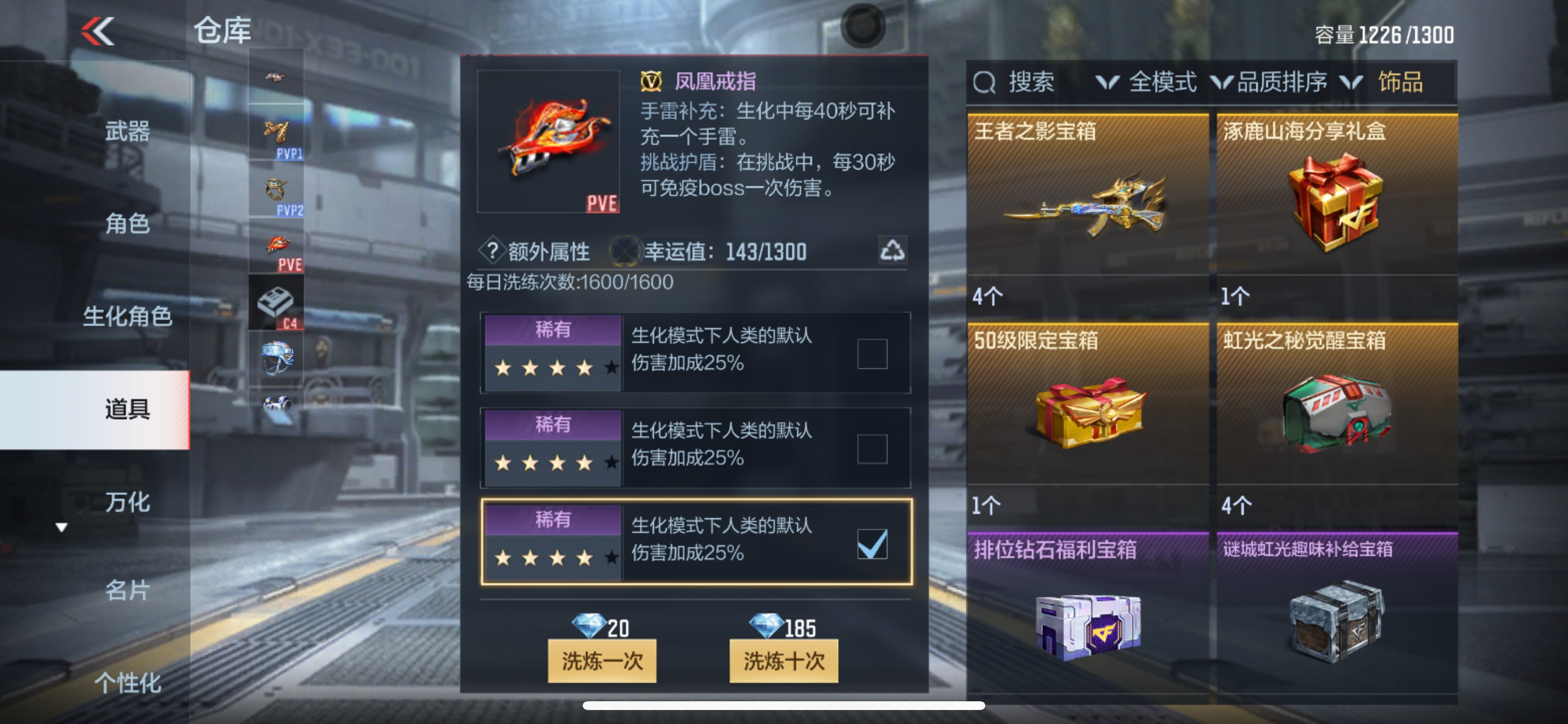Expand the 饰品 category dropdown
This screenshot has height=724, width=1568.
1382,83
